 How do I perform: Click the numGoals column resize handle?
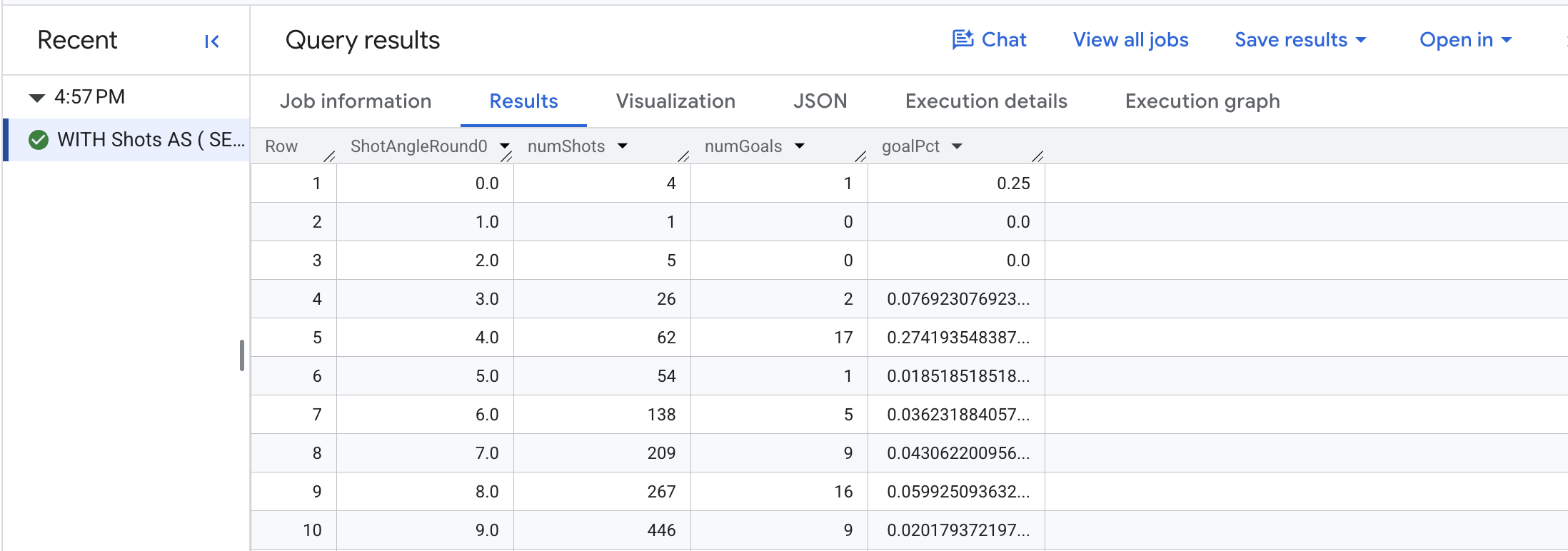point(860,156)
